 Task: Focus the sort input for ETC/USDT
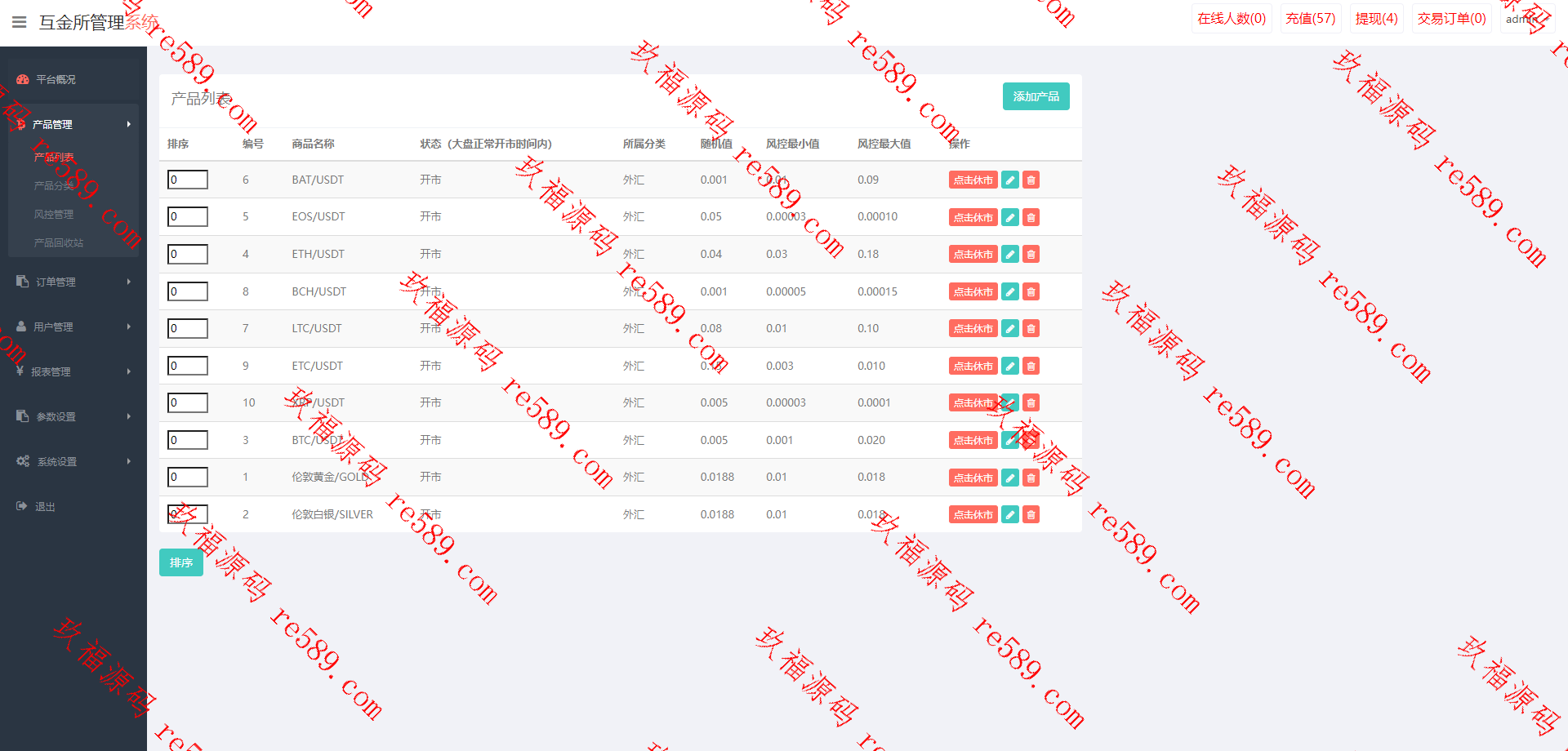pos(188,366)
